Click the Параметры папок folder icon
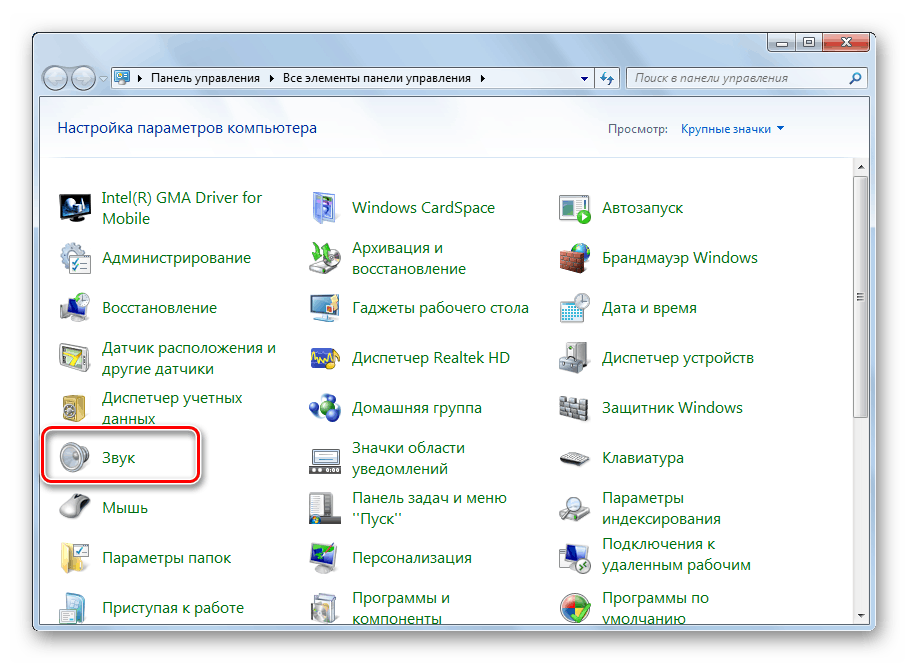 (75, 558)
